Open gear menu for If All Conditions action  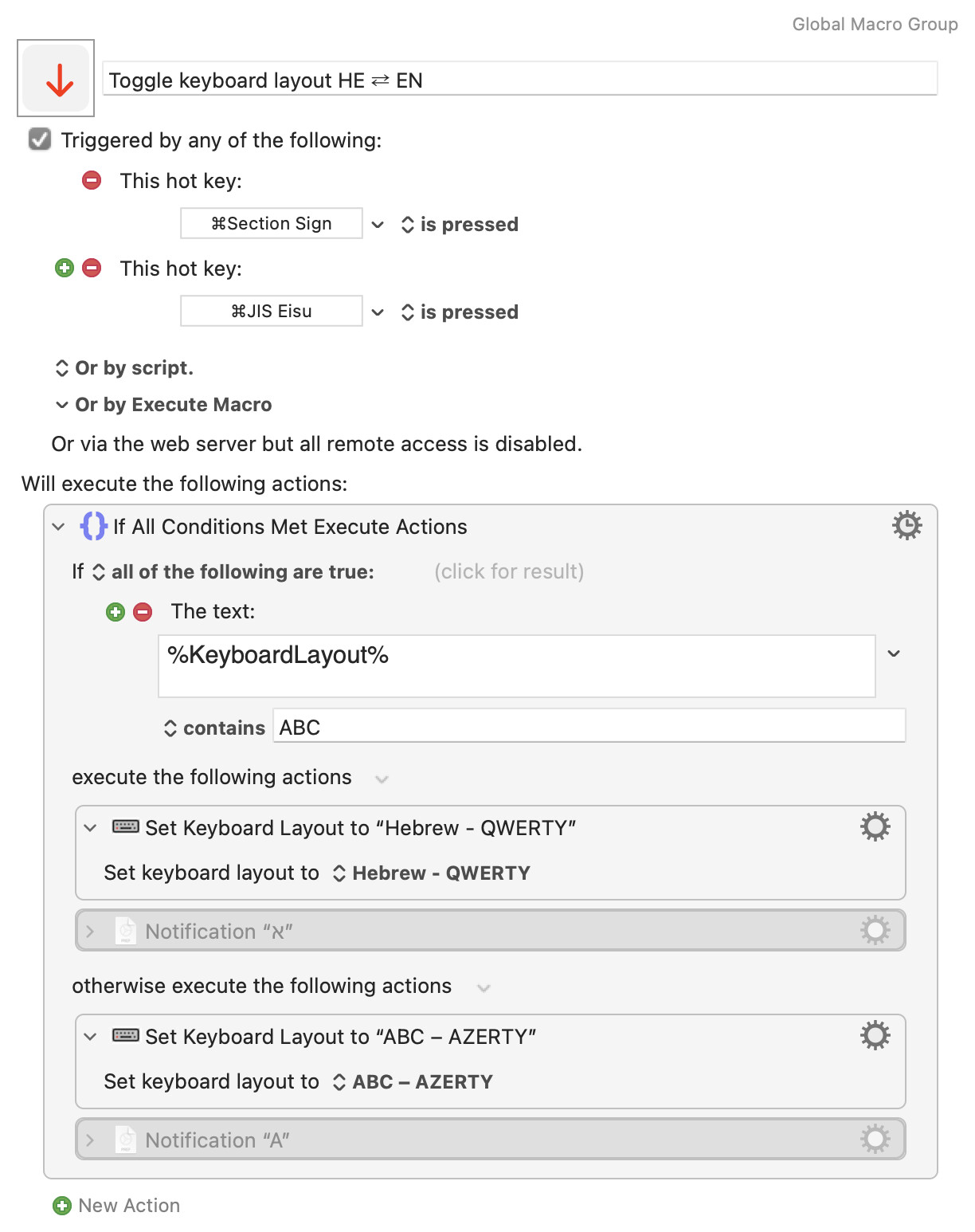906,526
